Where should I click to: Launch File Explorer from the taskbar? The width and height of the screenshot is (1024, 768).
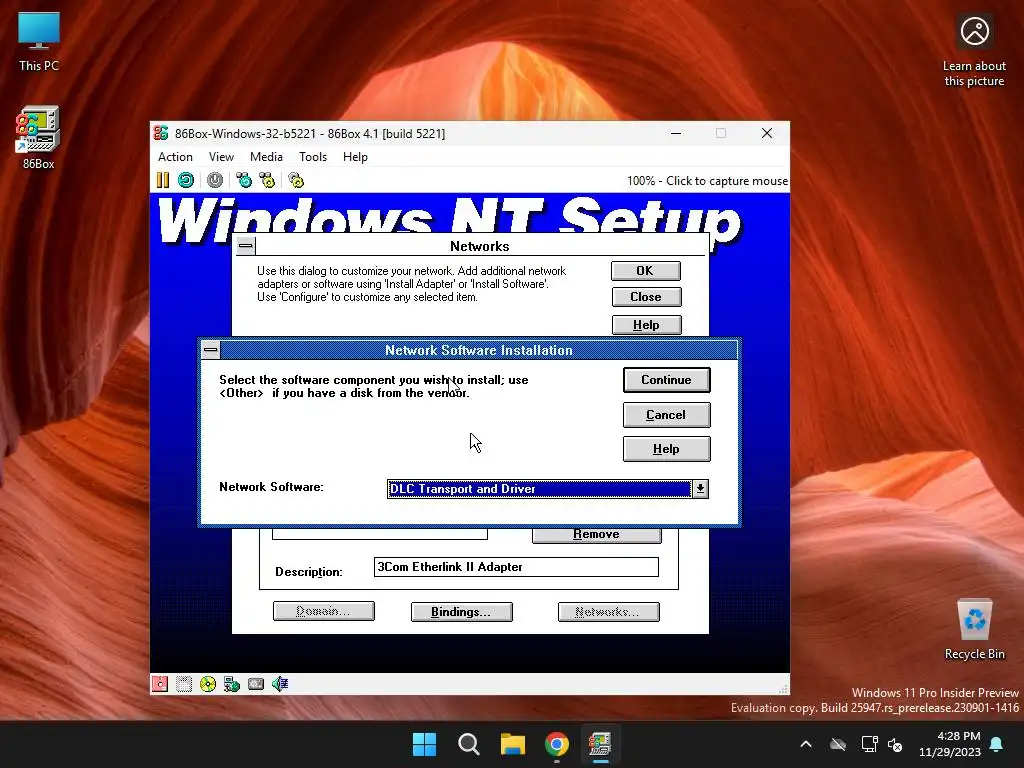[x=513, y=744]
